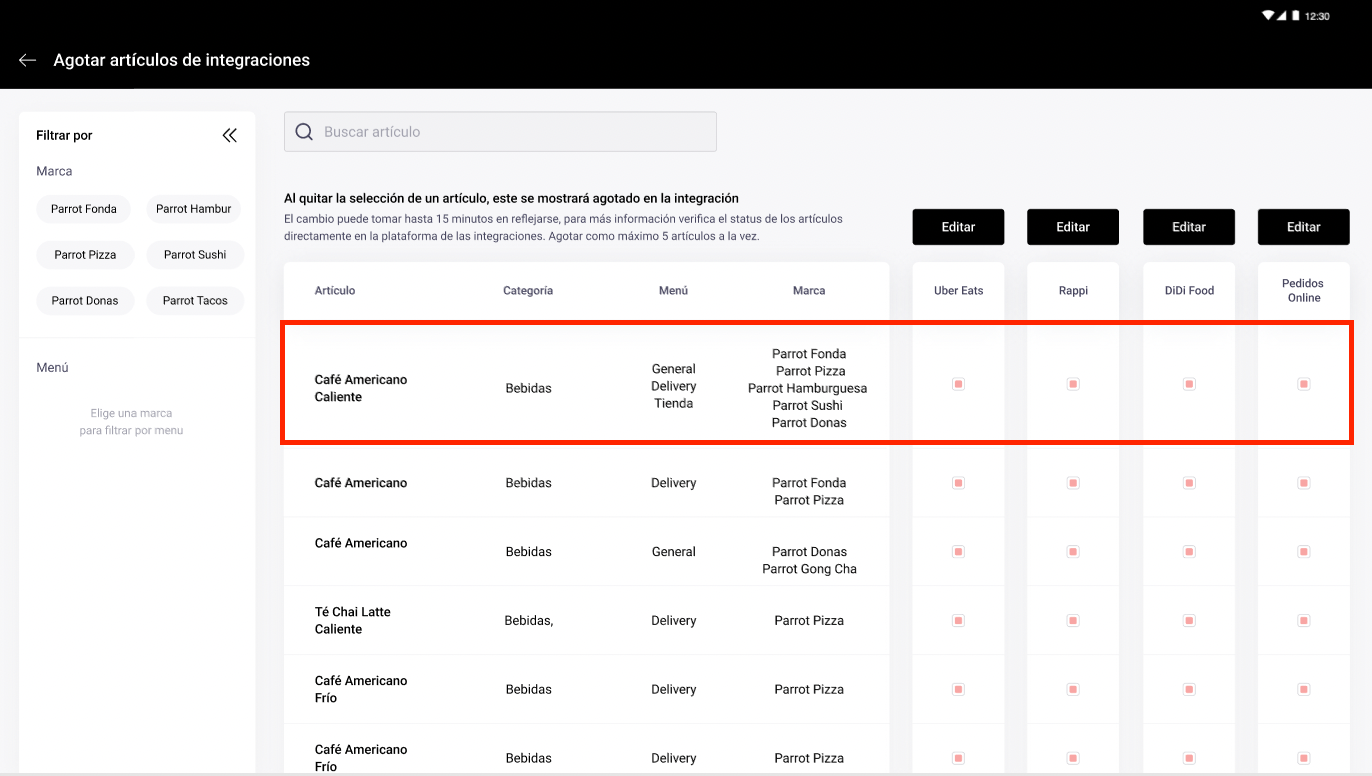Image resolution: width=1372 pixels, height=776 pixels.
Task: Click the page title Agotar artículos de integraciones
Action: coord(182,60)
